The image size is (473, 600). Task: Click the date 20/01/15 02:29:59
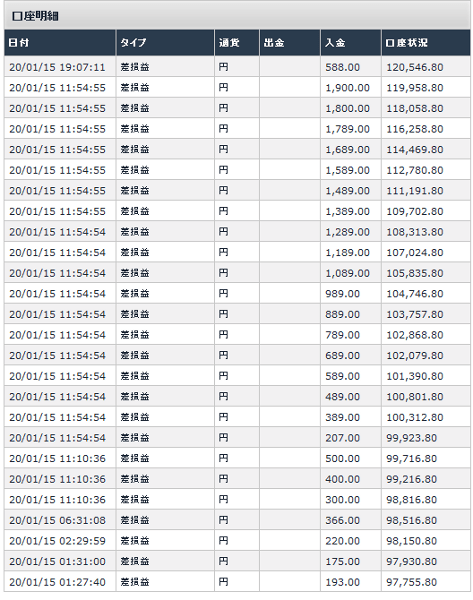(x=57, y=541)
